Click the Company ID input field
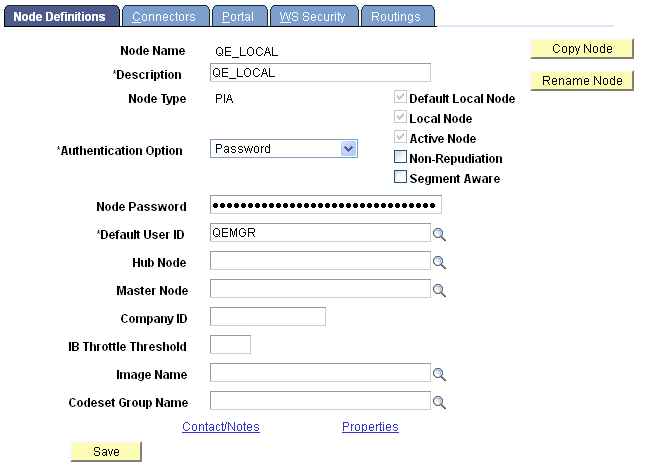 tap(268, 316)
